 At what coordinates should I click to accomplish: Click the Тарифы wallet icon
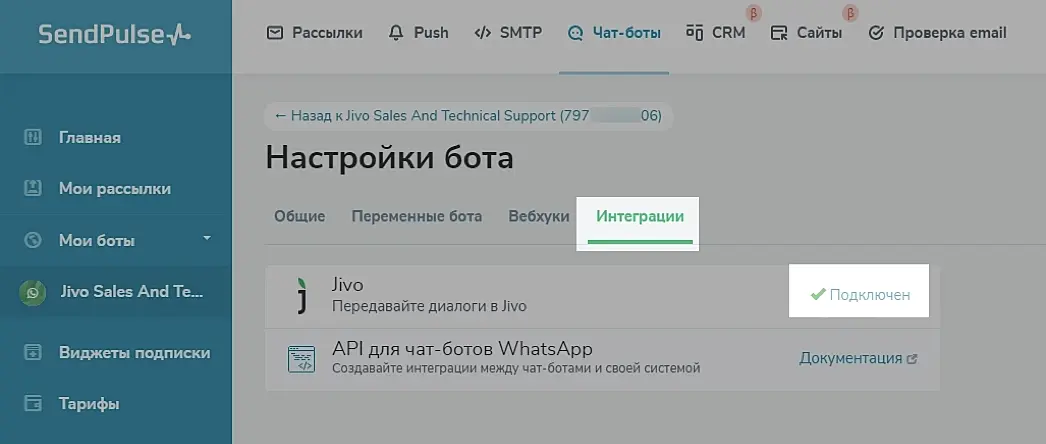coord(33,403)
